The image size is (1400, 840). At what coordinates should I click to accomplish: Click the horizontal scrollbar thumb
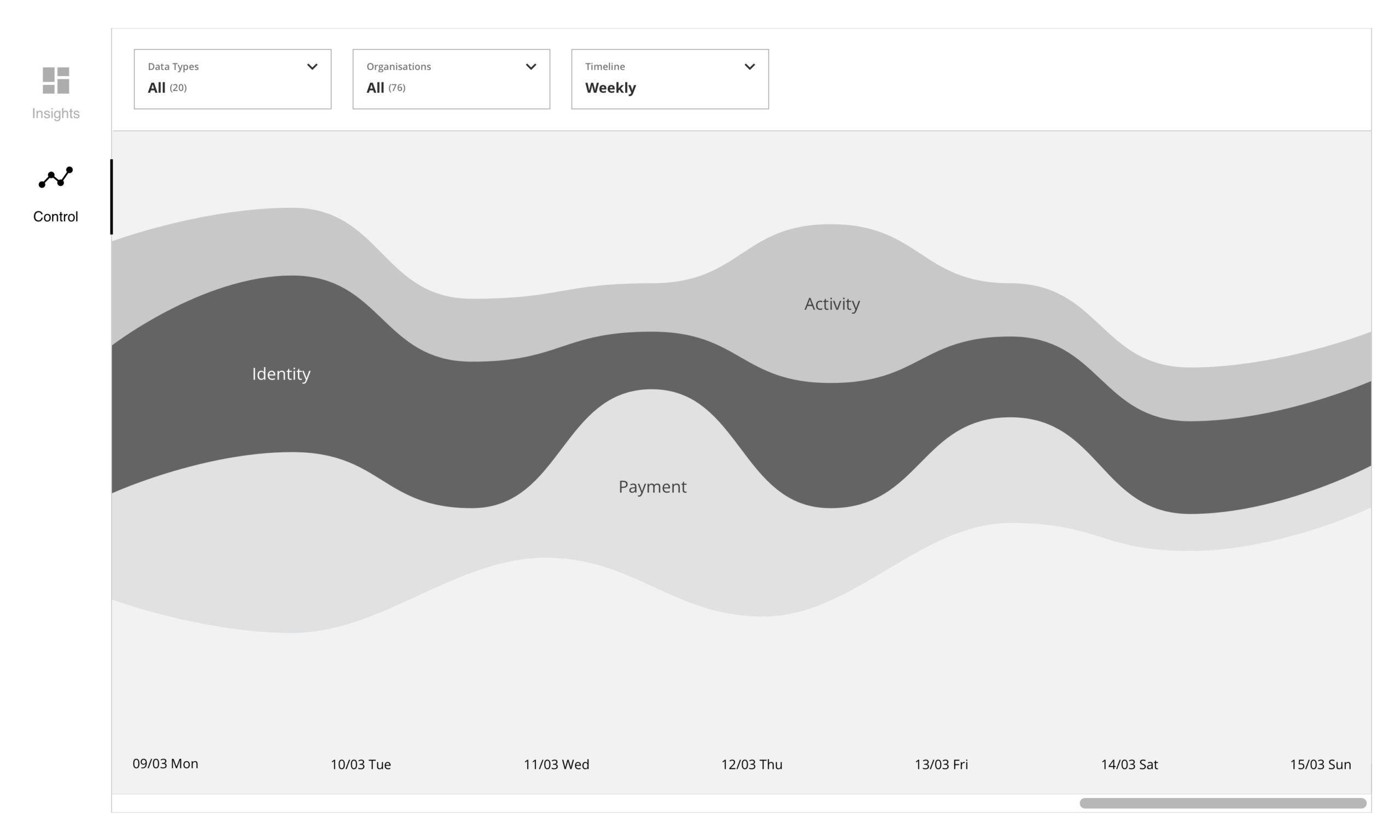(1223, 803)
